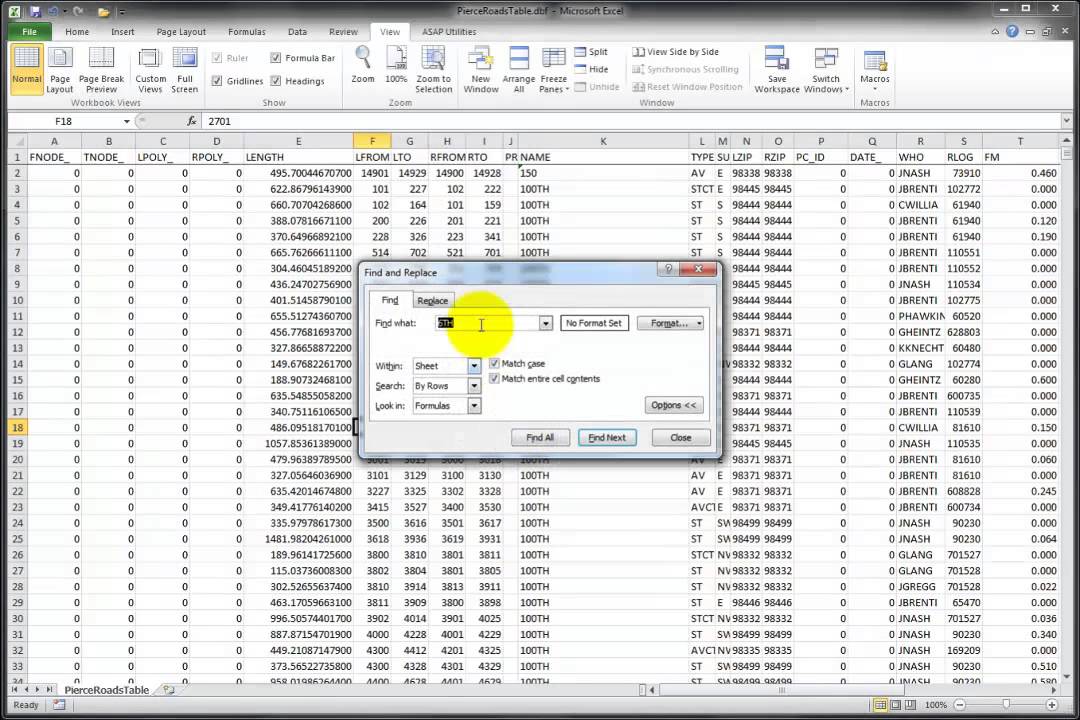Open the Macros button

(875, 69)
